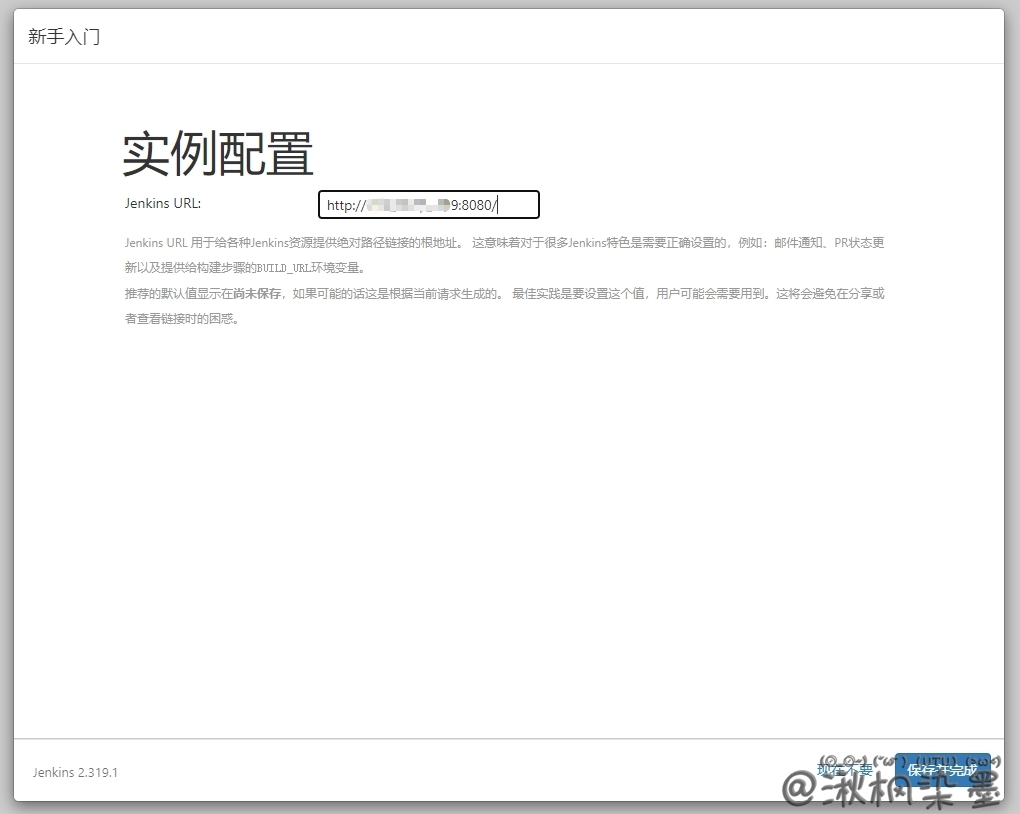Click the last line 者查看链接时的困惑
1020x814 pixels.
coord(182,319)
